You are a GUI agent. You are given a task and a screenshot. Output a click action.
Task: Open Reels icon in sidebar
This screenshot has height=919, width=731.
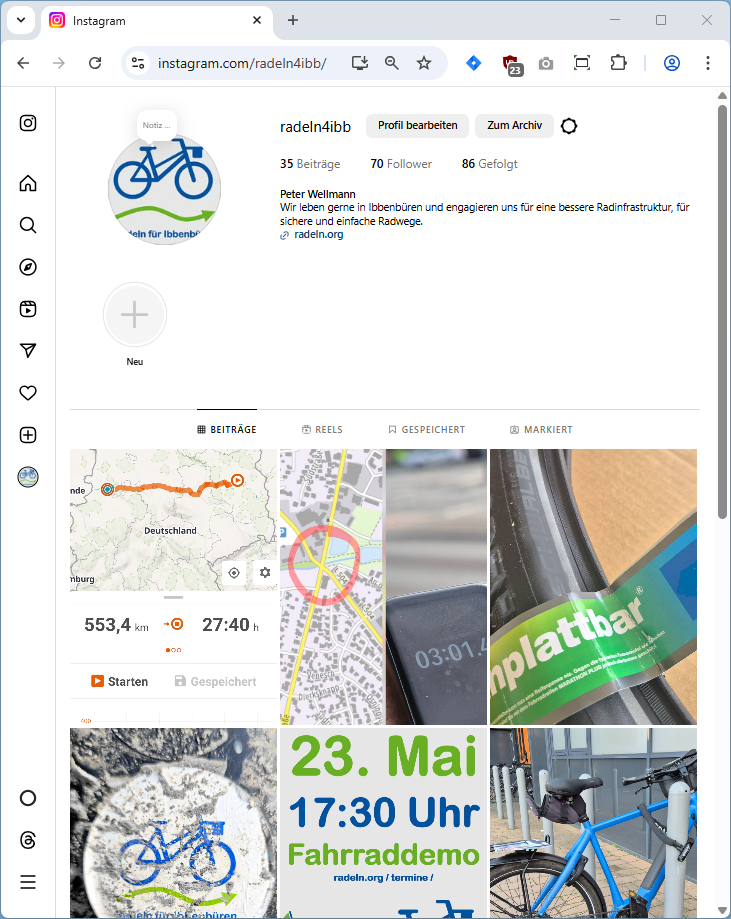pyautogui.click(x=28, y=309)
